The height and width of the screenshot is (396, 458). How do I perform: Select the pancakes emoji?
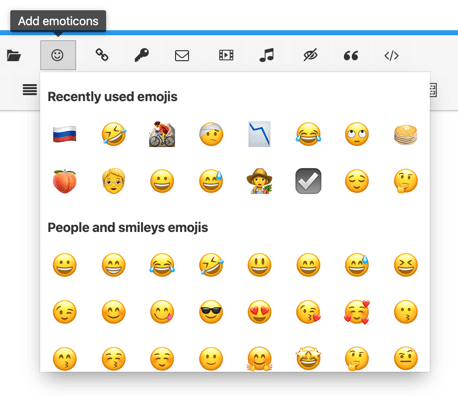[405, 134]
